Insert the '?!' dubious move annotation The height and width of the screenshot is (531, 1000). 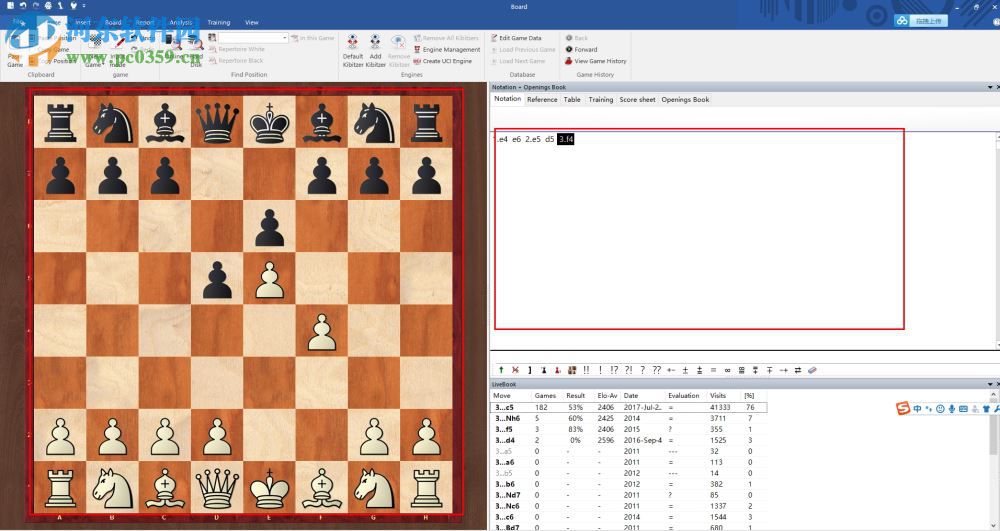coord(628,370)
